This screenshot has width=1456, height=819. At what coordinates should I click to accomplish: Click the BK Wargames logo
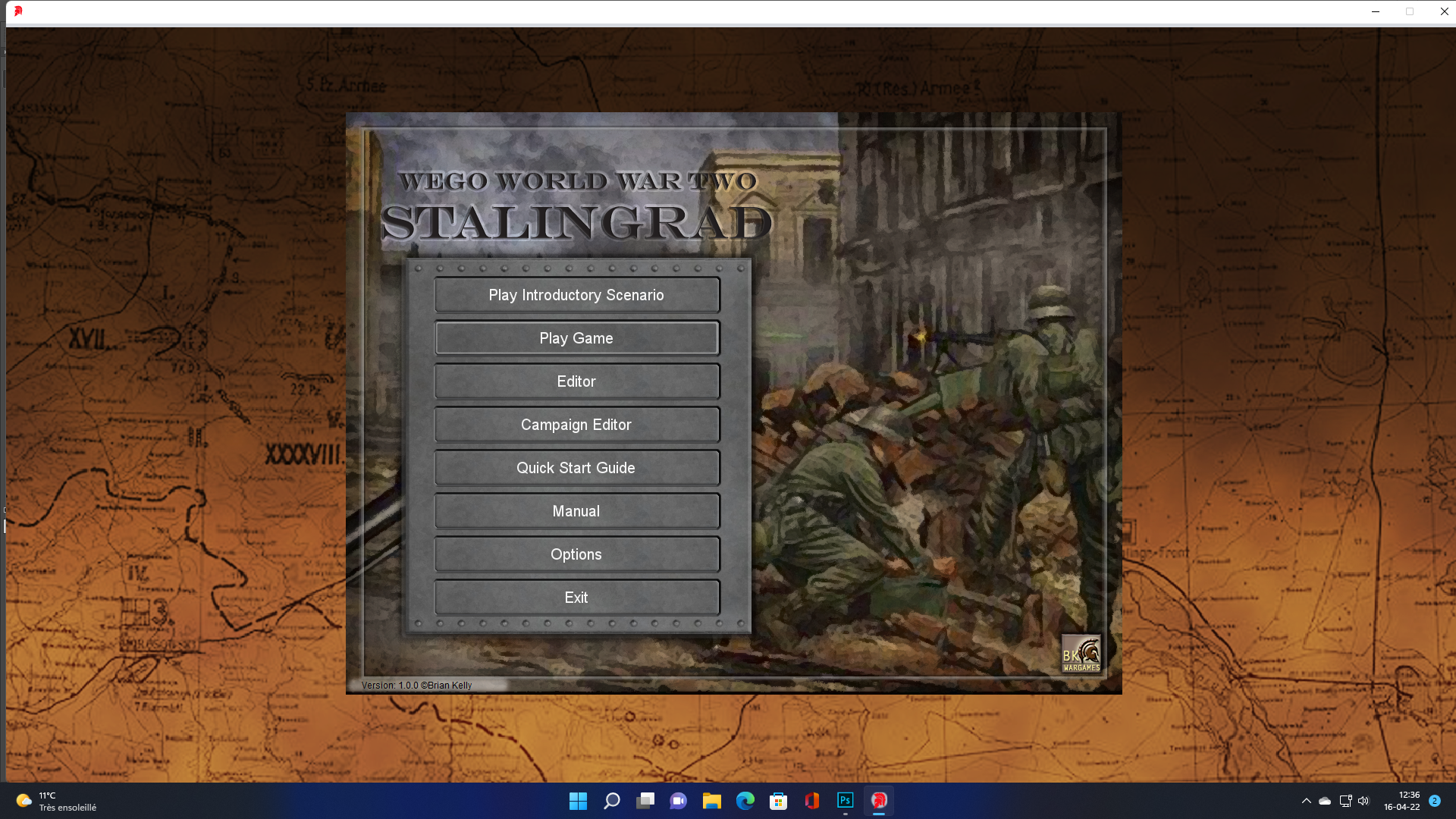1081,654
